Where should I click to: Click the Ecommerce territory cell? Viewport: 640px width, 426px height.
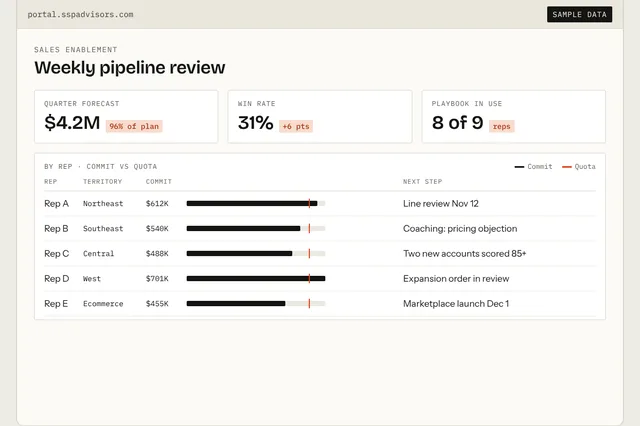pyautogui.click(x=103, y=304)
